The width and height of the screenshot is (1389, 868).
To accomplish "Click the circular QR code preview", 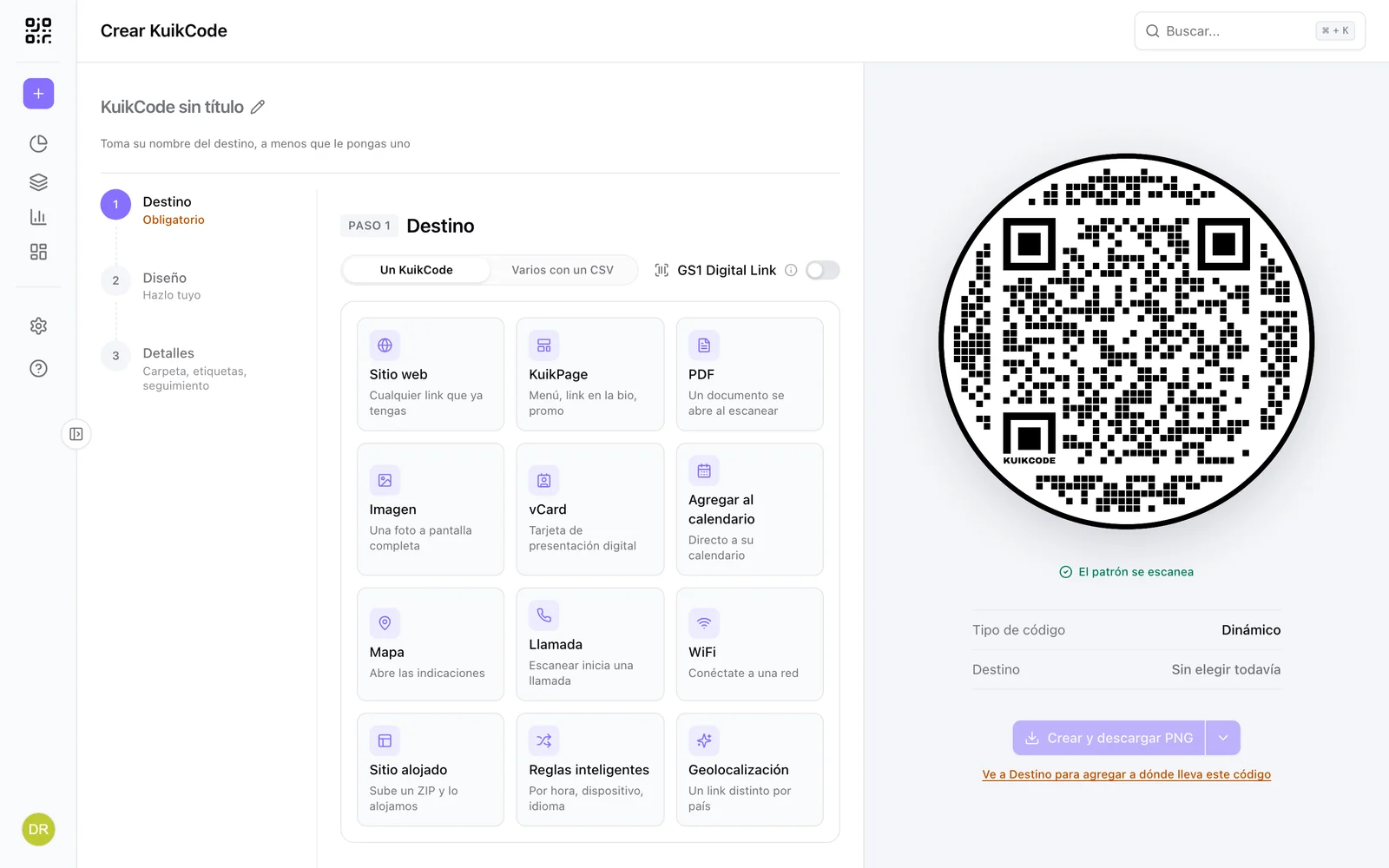I will click(x=1127, y=341).
